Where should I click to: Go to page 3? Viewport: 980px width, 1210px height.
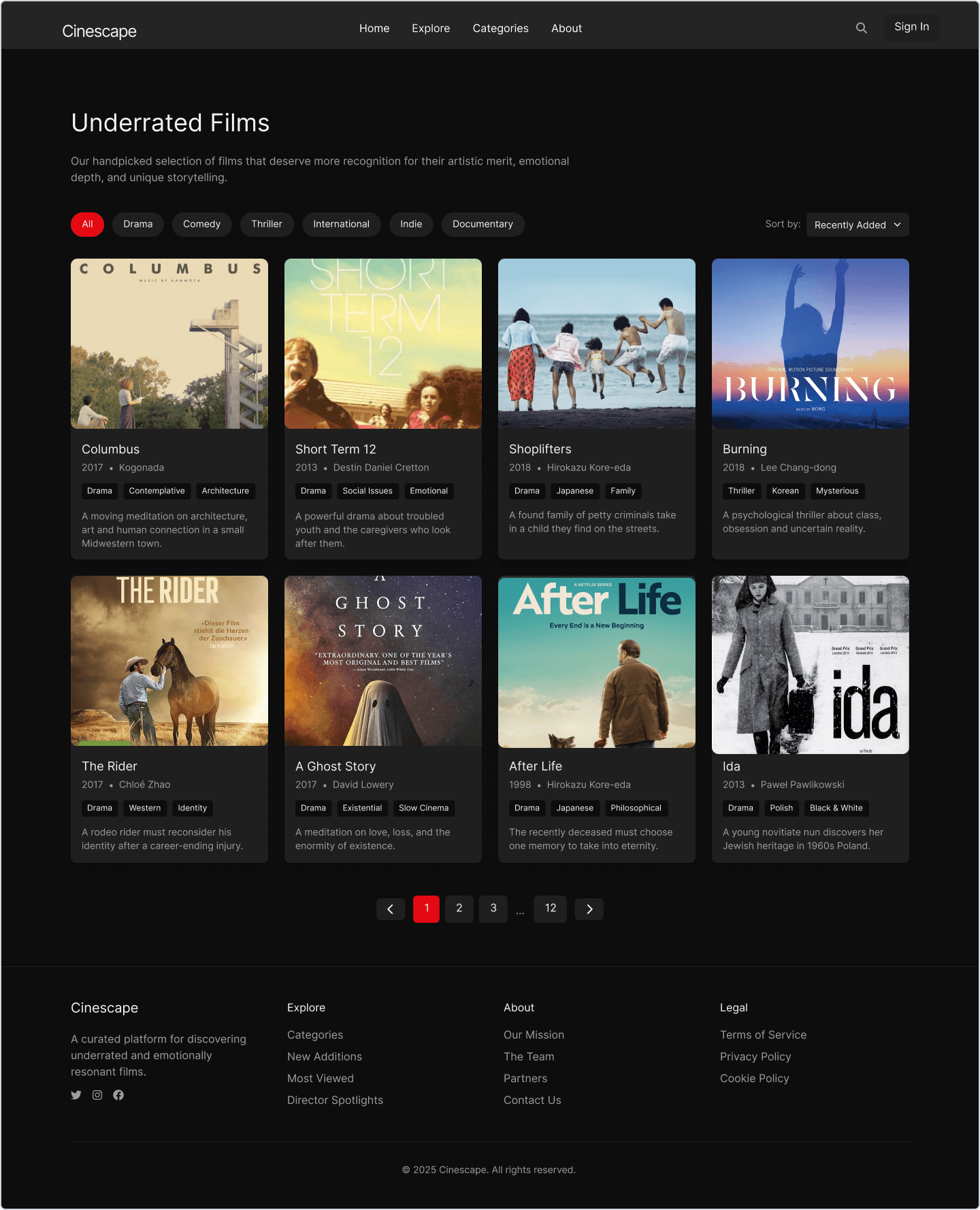coord(493,909)
